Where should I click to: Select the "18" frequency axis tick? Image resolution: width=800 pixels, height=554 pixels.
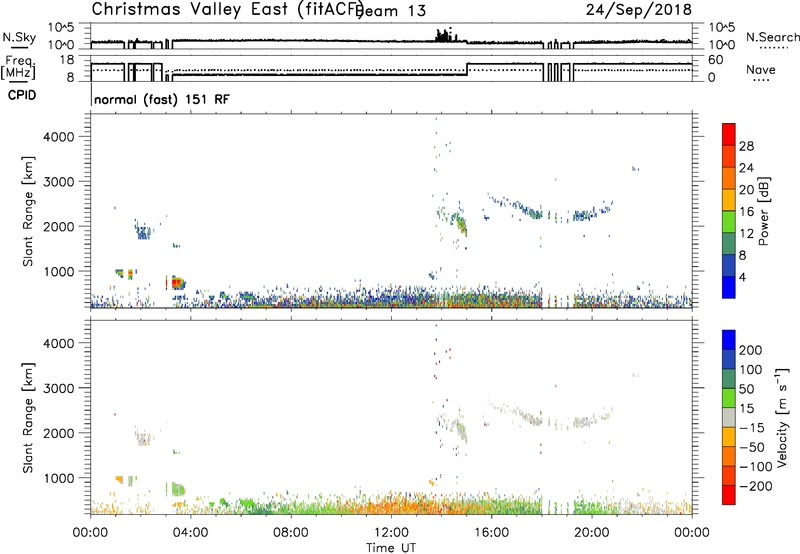pyautogui.click(x=67, y=60)
